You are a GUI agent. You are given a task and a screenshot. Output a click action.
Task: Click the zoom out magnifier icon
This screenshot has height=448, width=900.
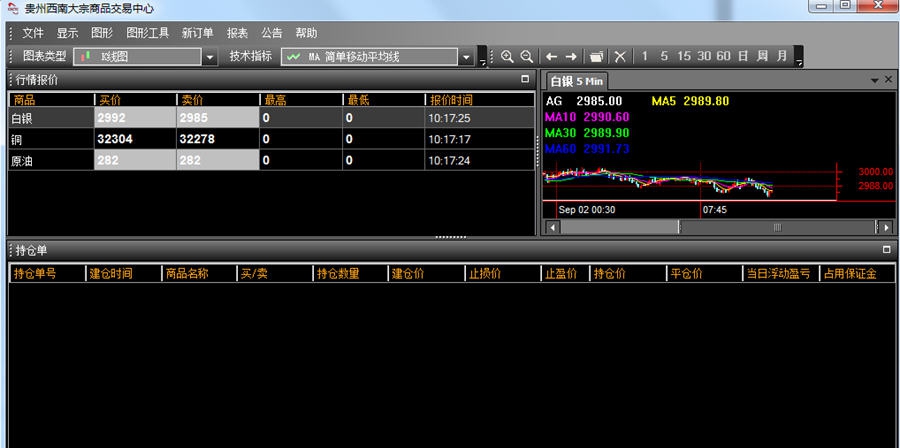click(x=526, y=57)
